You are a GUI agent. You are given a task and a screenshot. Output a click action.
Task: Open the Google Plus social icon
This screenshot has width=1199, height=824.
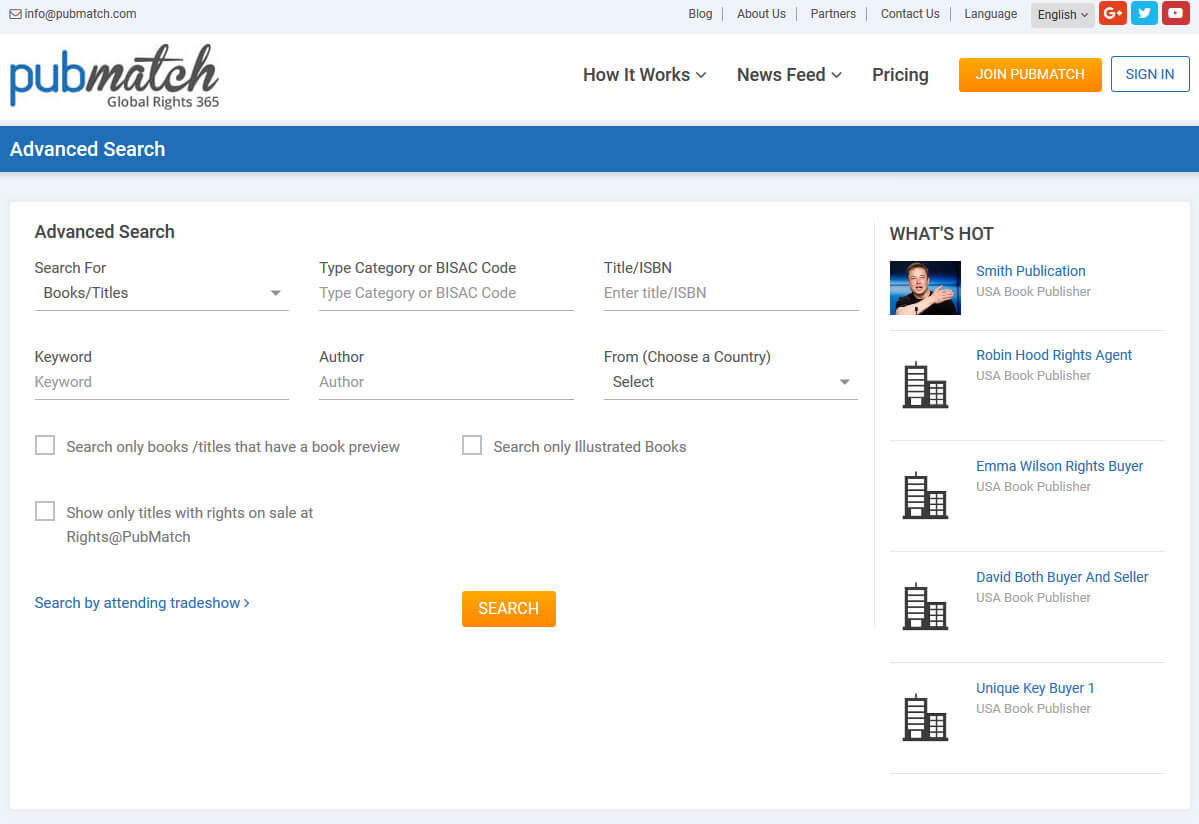(x=1113, y=13)
